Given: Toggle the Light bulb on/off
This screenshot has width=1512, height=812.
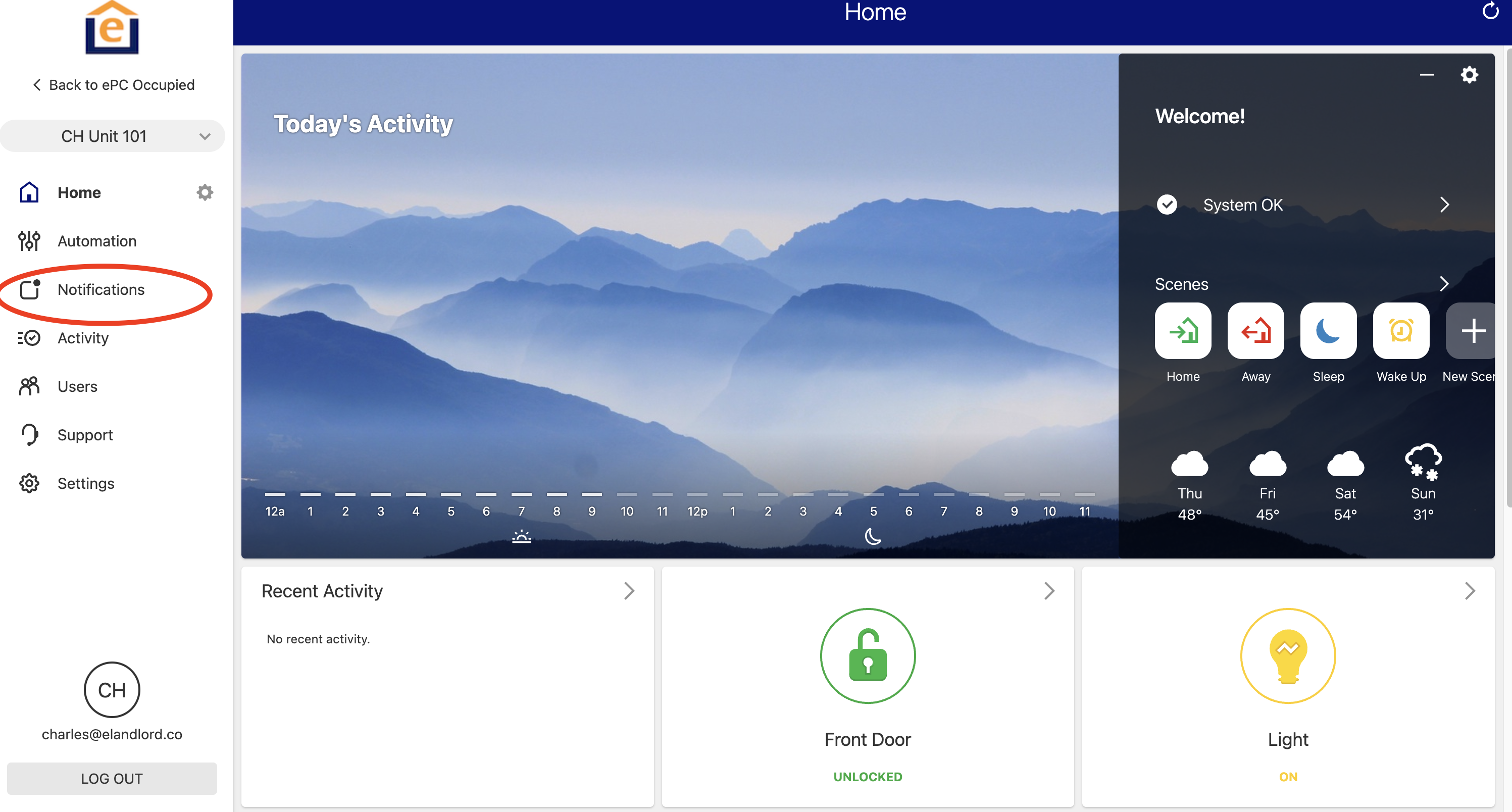Looking at the screenshot, I should 1287,655.
